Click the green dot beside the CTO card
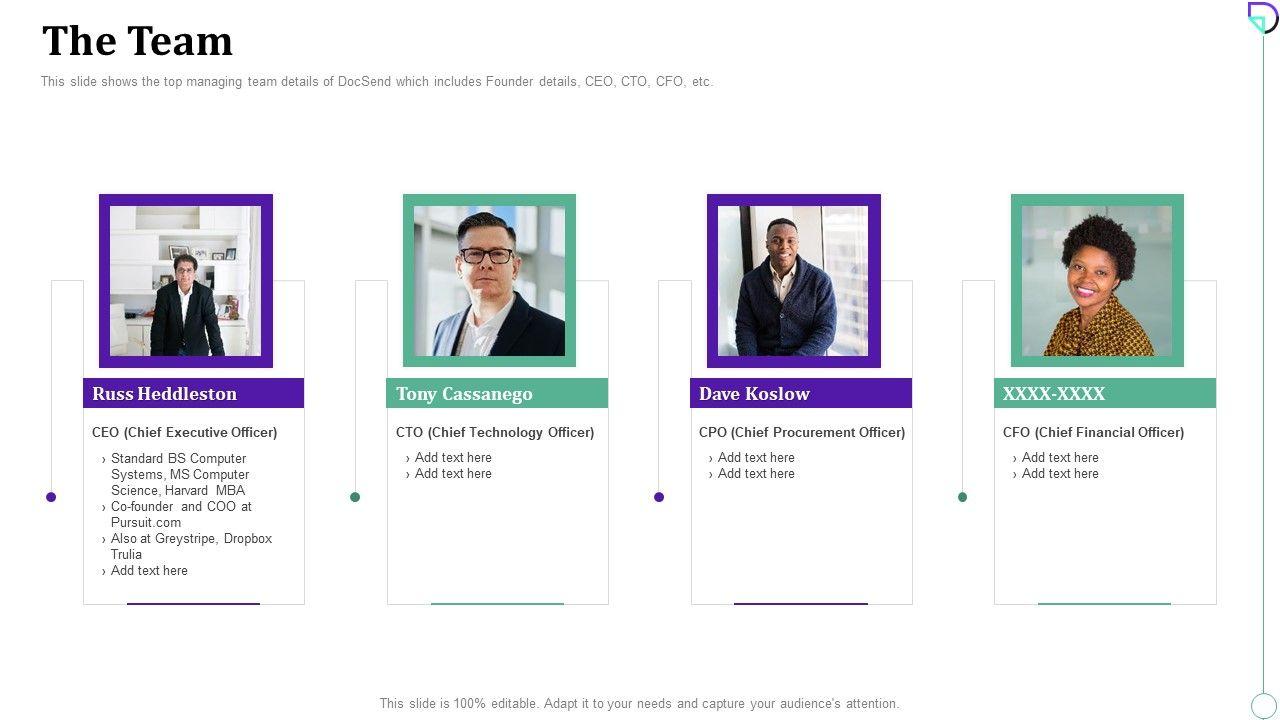The image size is (1280, 720). click(x=355, y=497)
